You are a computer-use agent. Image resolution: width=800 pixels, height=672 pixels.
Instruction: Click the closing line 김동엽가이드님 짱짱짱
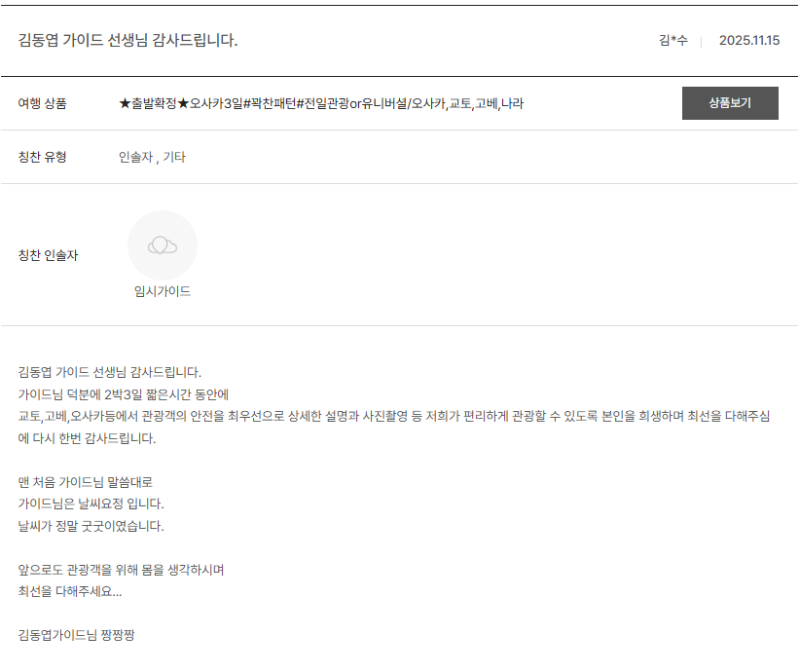83,635
